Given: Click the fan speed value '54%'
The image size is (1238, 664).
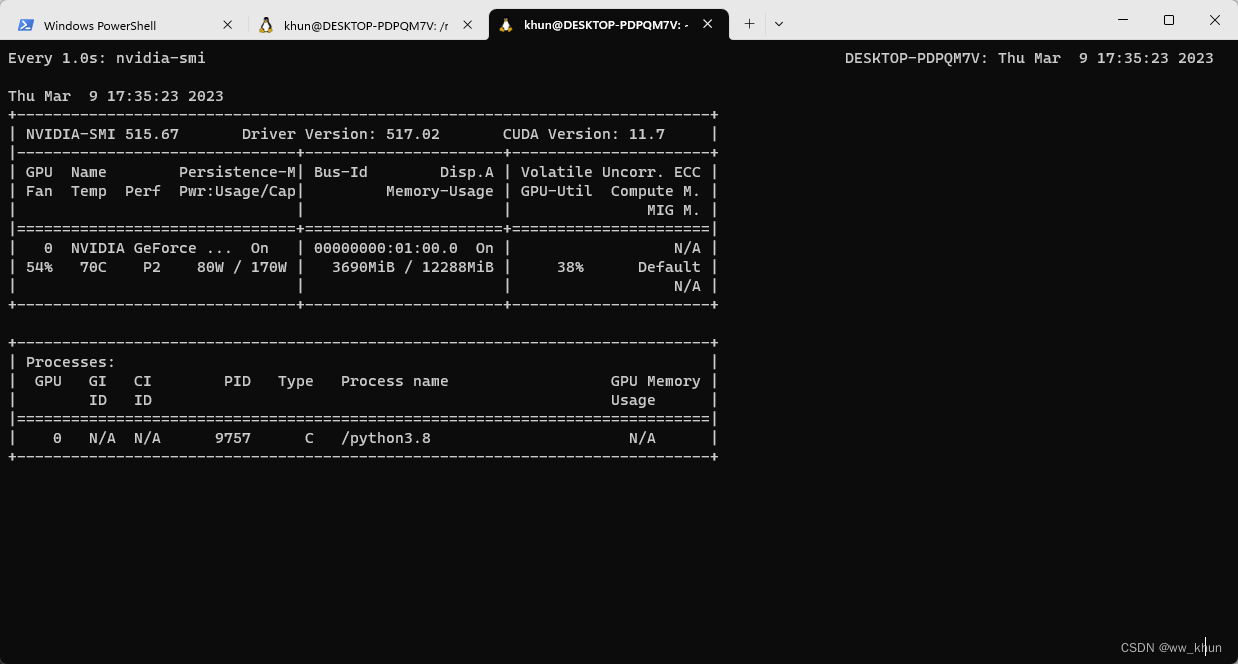Looking at the screenshot, I should [x=39, y=267].
